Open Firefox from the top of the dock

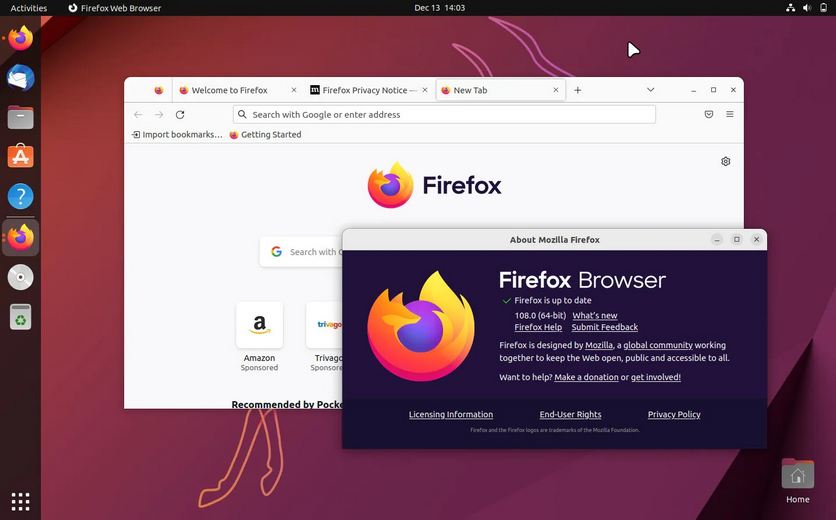(20, 38)
